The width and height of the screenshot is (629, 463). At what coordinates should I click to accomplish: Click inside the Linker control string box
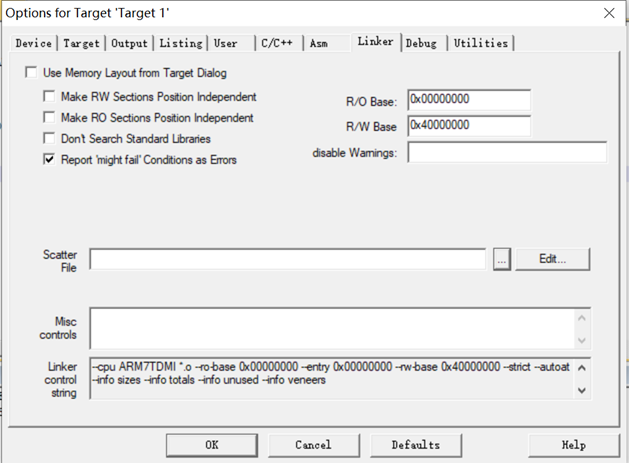coord(332,378)
